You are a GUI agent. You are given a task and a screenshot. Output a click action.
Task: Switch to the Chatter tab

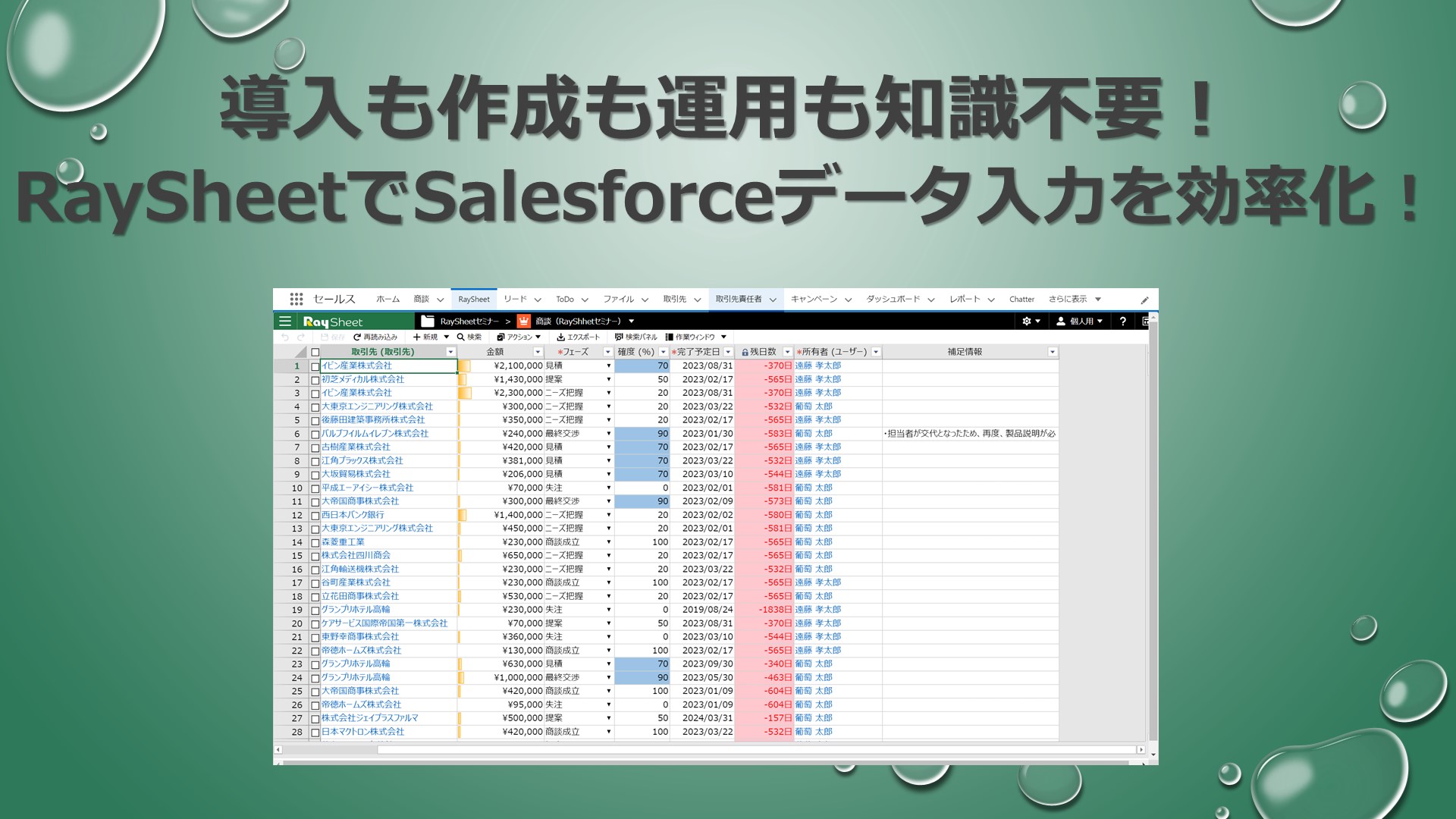[x=1022, y=298]
